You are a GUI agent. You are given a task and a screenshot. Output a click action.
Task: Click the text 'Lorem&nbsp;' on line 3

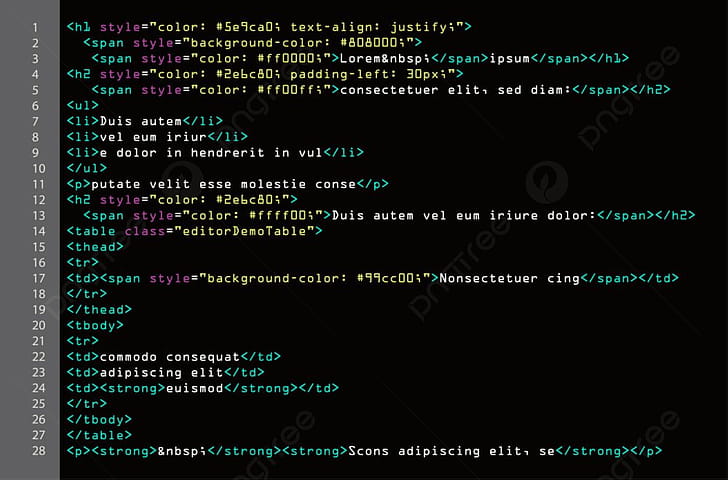coord(385,58)
